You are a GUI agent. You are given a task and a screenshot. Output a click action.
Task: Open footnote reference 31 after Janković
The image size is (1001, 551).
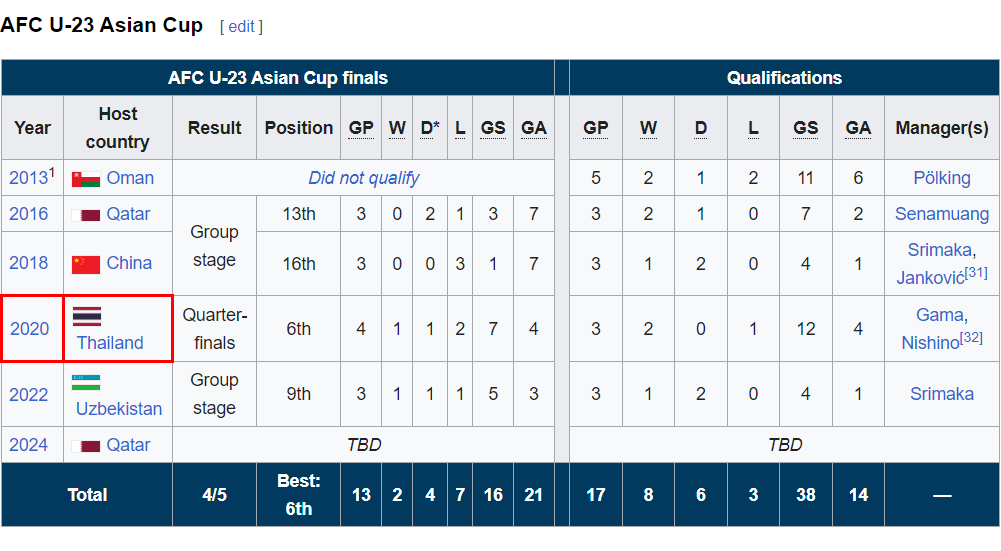(976, 273)
